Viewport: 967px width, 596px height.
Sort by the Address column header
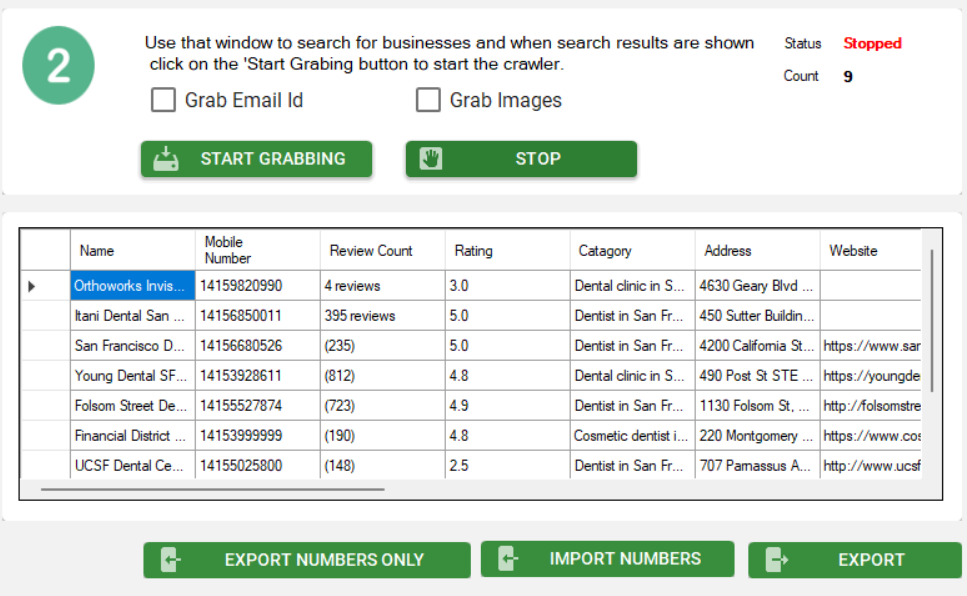[x=758, y=250]
